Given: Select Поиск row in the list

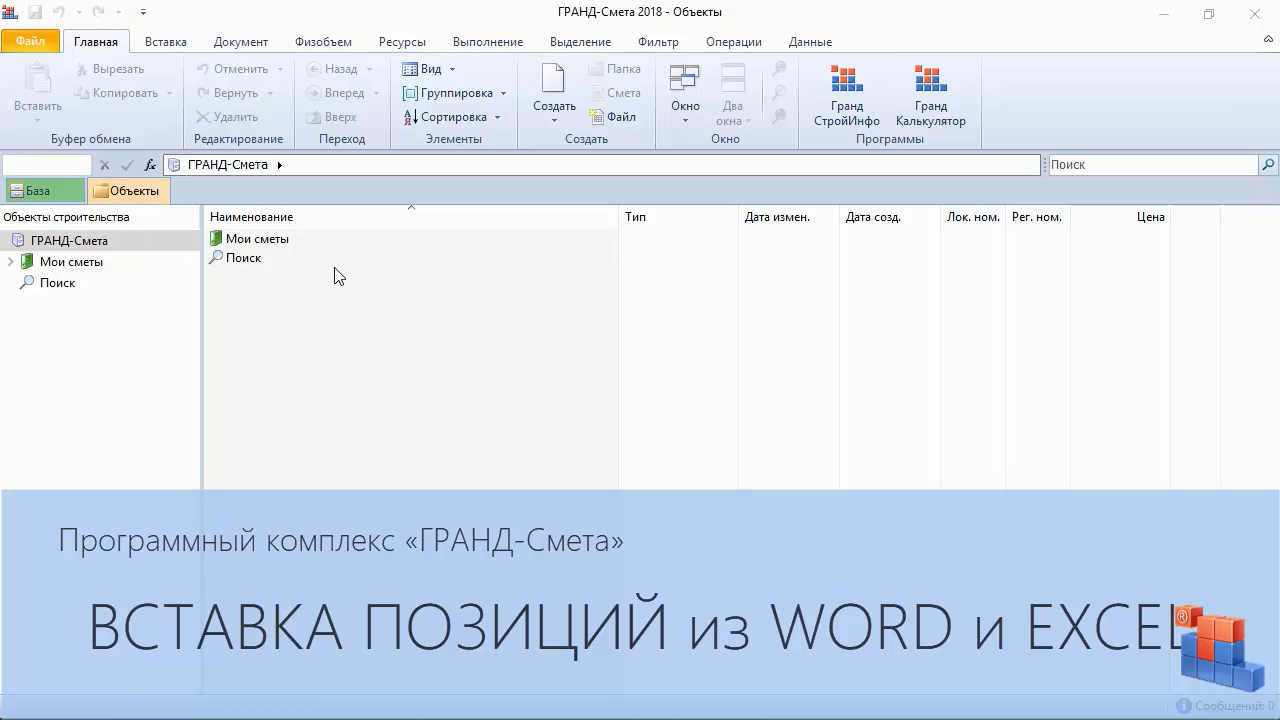Looking at the screenshot, I should coord(243,258).
